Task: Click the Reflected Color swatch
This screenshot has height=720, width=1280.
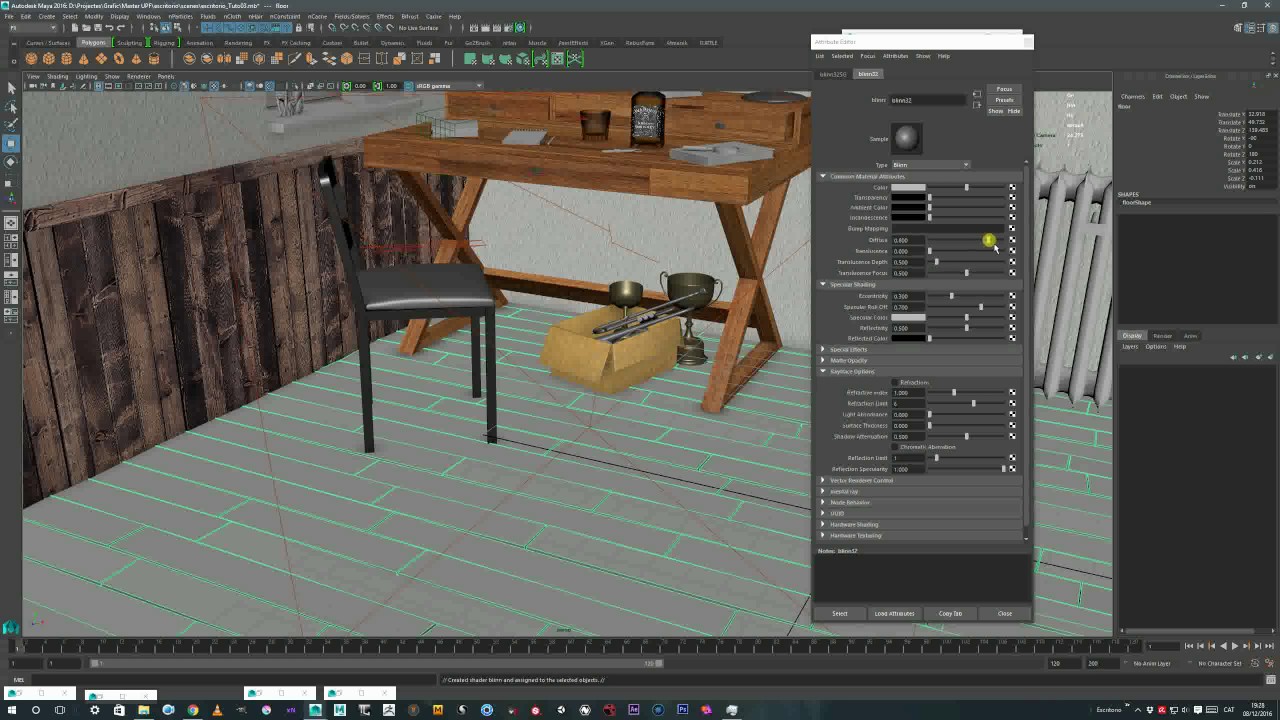Action: tap(908, 338)
